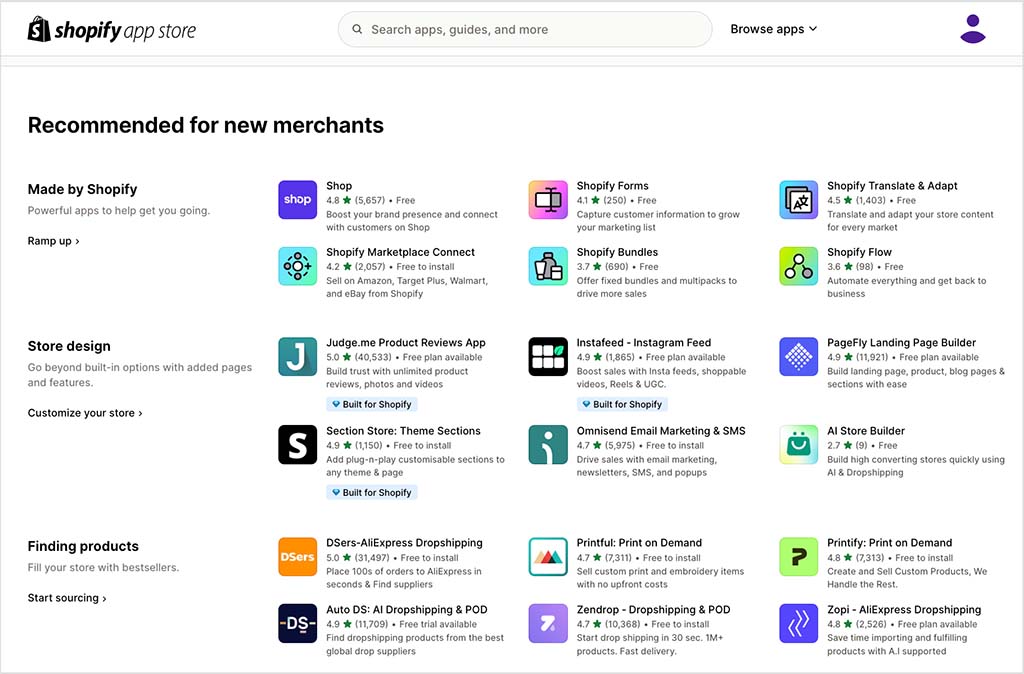Click the Shopify app store logo
This screenshot has height=674, width=1024.
pyautogui.click(x=112, y=29)
